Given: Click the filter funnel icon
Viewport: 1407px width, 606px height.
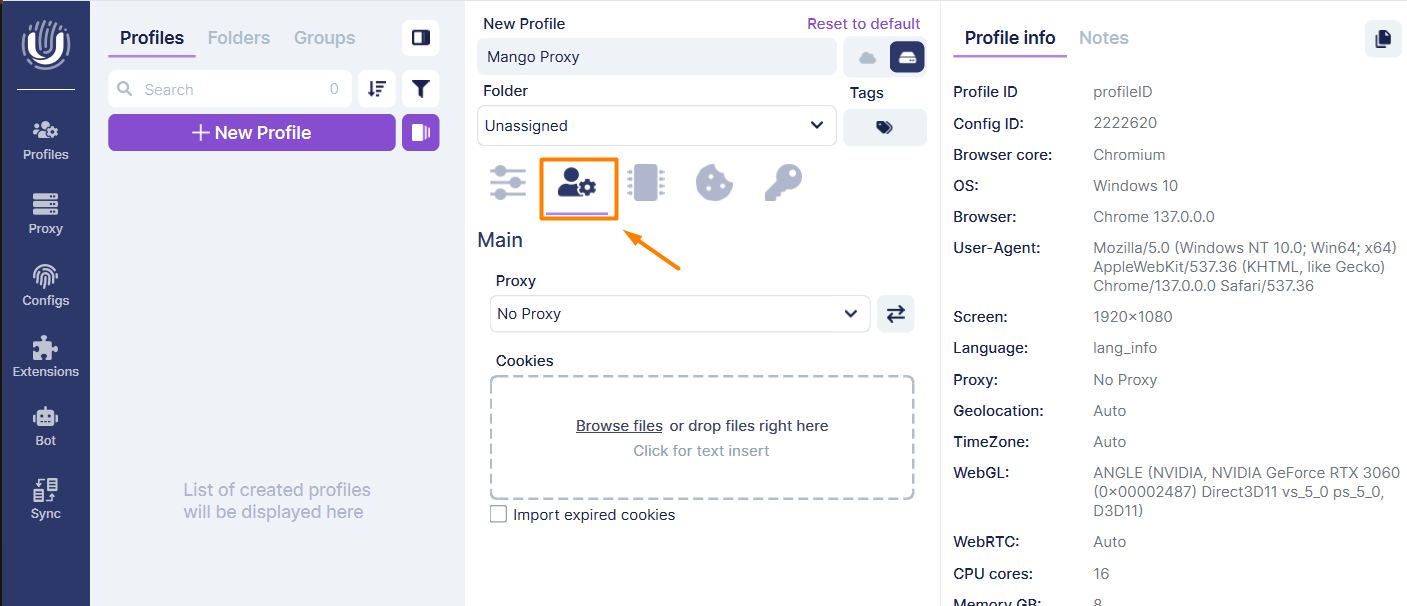Looking at the screenshot, I should coord(421,89).
